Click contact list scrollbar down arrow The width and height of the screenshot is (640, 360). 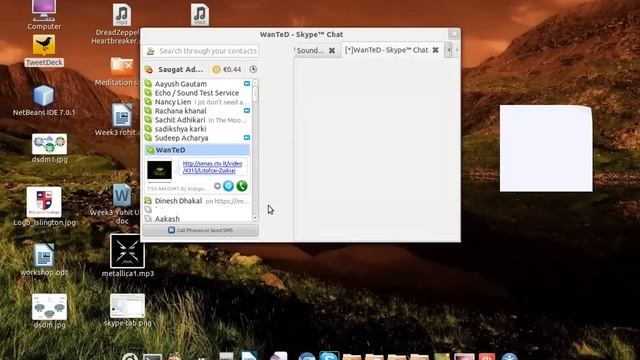(255, 218)
